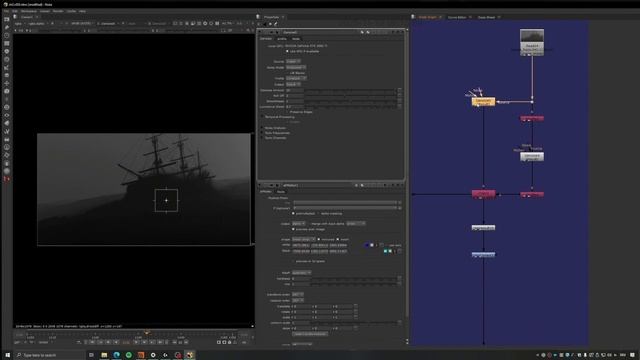Click dark blue center color swatch

pos(367,245)
